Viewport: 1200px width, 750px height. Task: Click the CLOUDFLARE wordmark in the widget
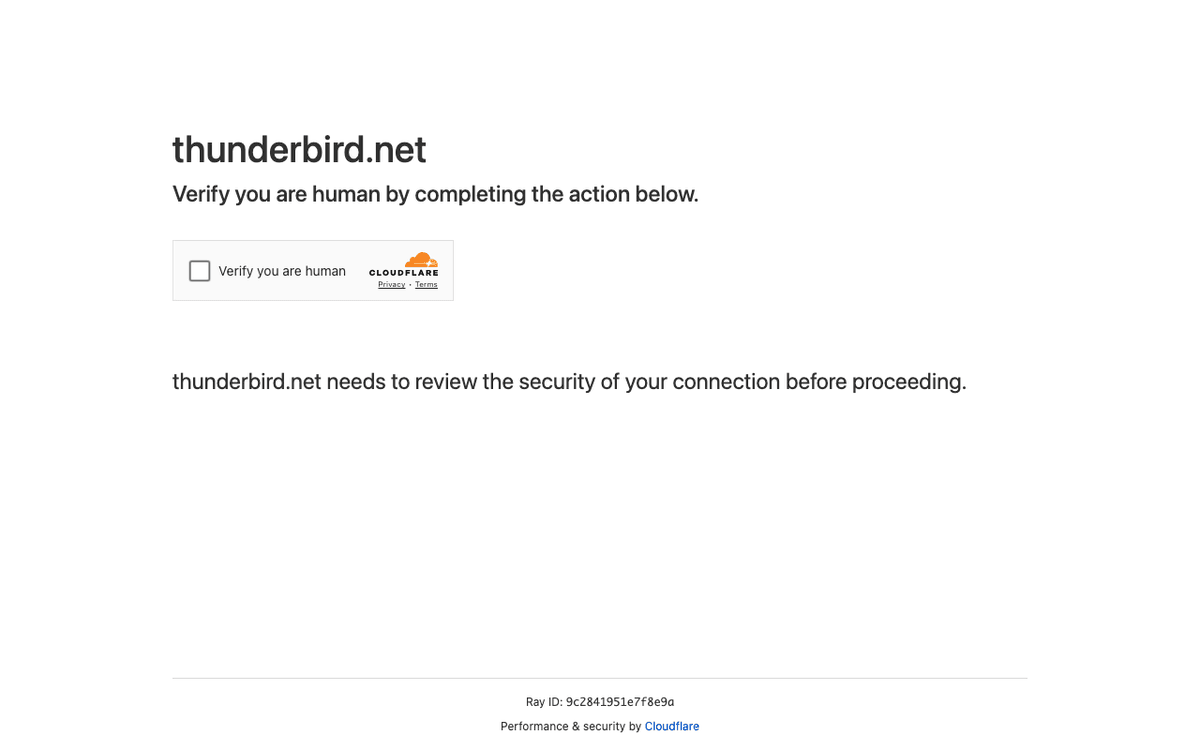tap(403, 271)
